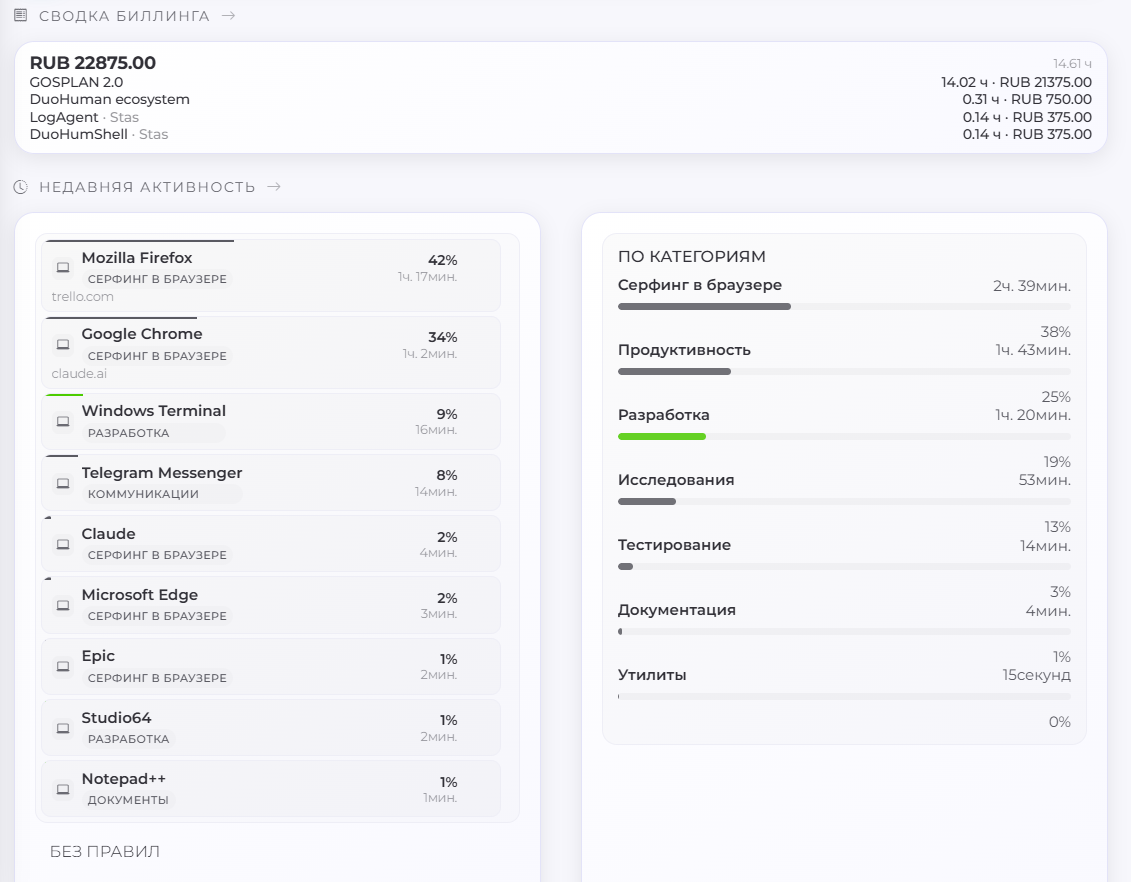This screenshot has width=1131, height=882.
Task: Open the Claude activity entry
Action: pyautogui.click(x=270, y=544)
